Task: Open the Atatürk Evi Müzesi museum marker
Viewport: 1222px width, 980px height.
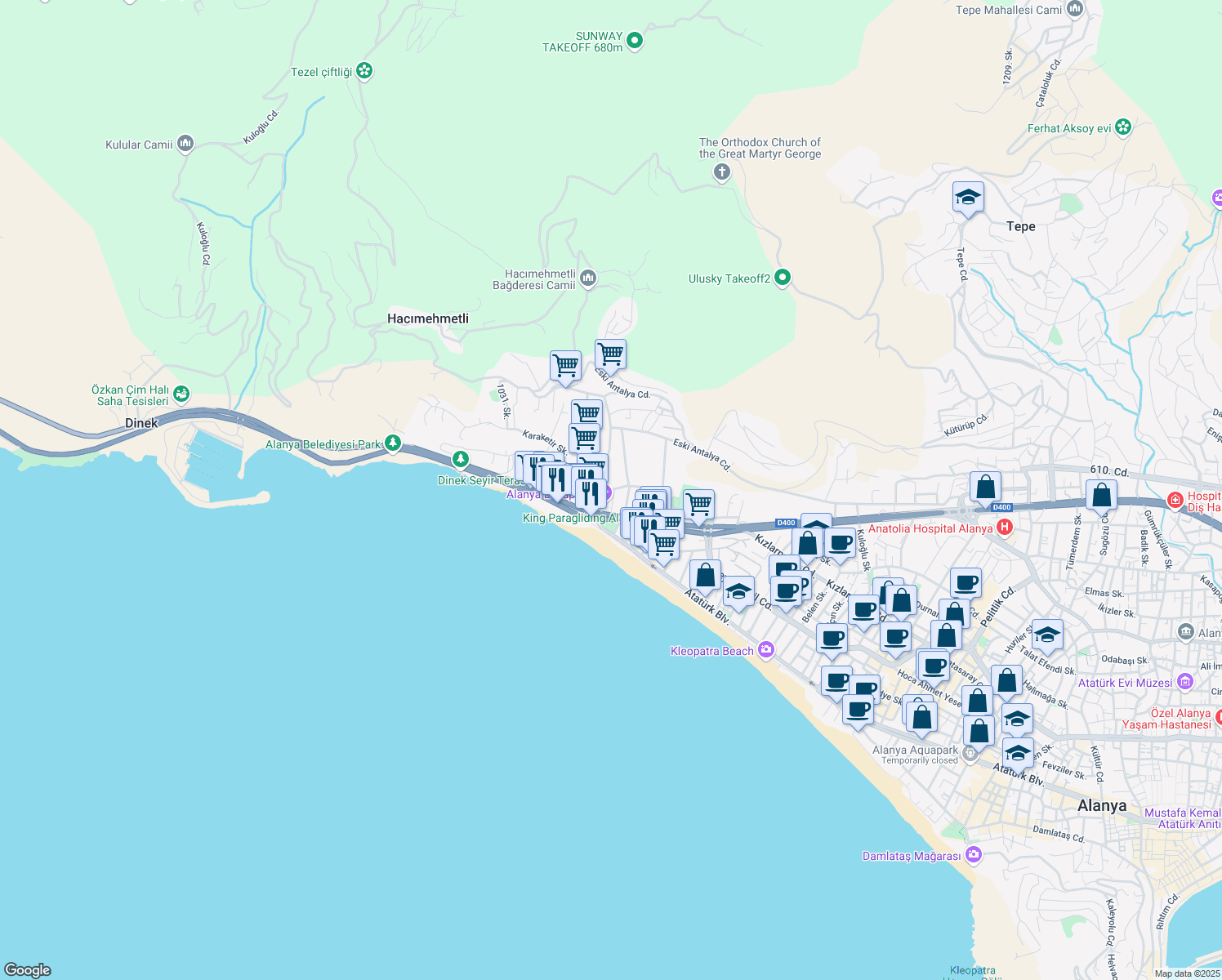Action: point(1186,682)
